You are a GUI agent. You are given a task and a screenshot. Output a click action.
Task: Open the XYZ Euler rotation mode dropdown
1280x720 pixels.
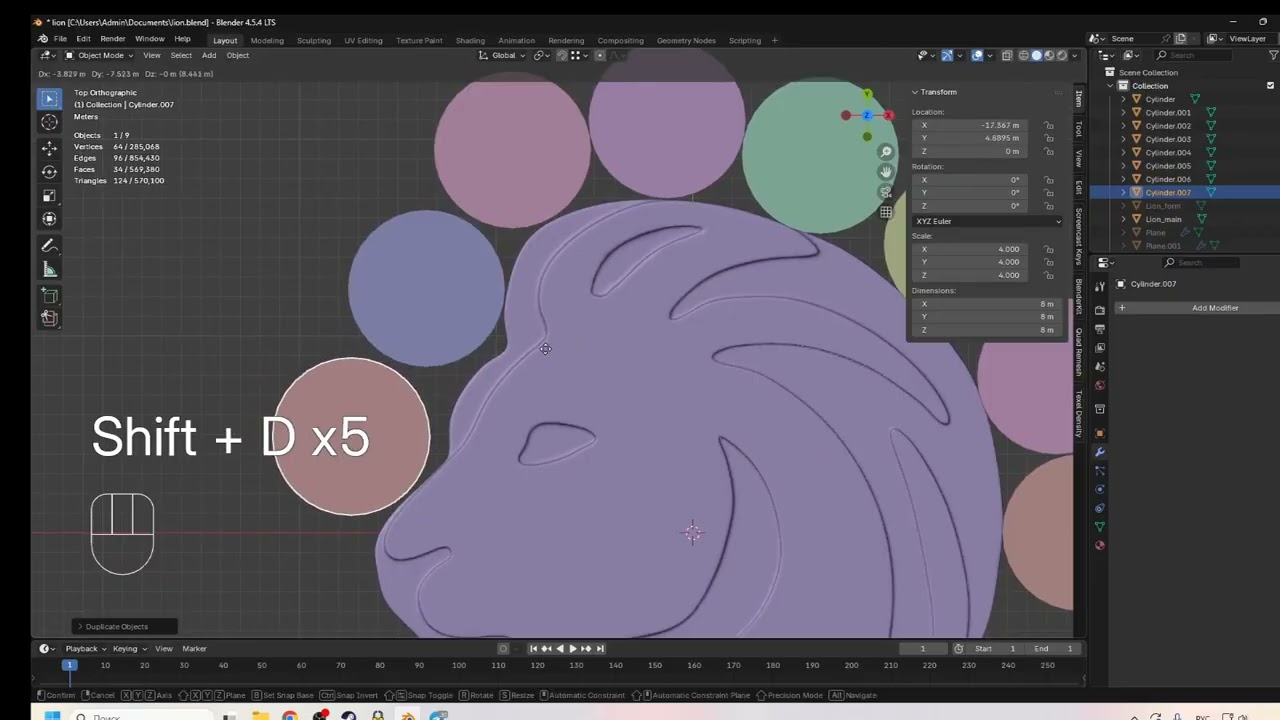pos(986,221)
